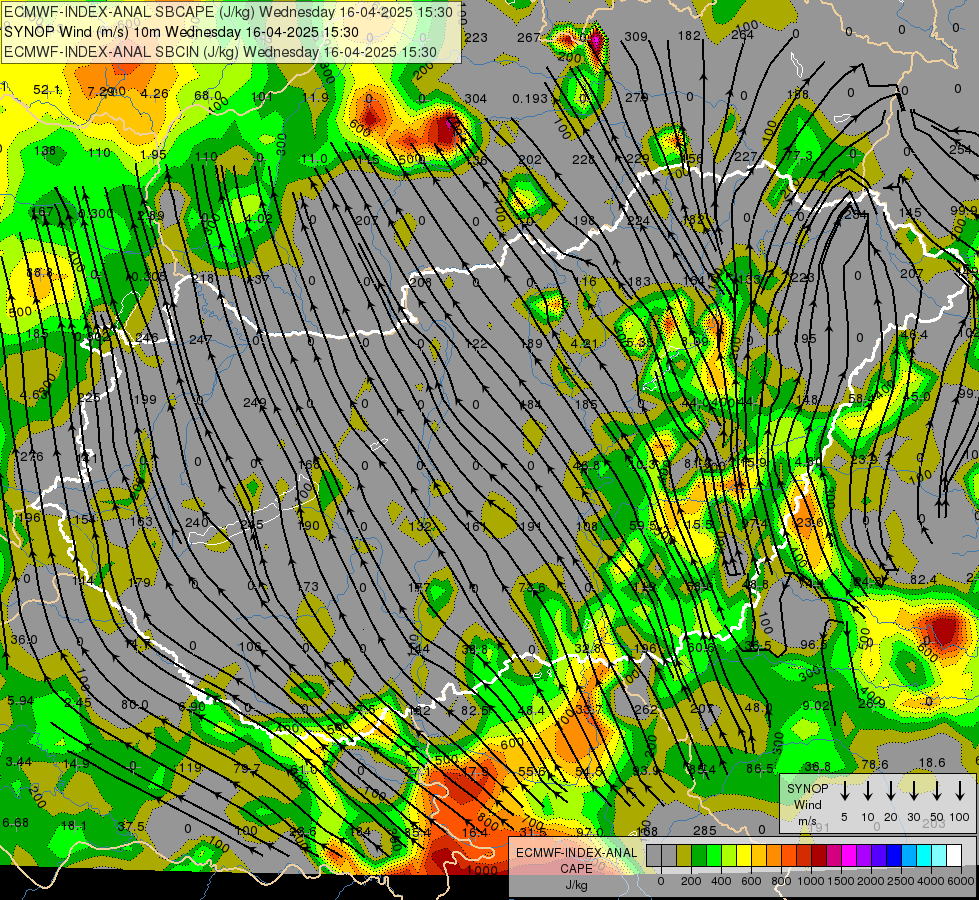This screenshot has width=979, height=900.
Task: Select the white swatch ending the CAPE scale
Action: 955,855
